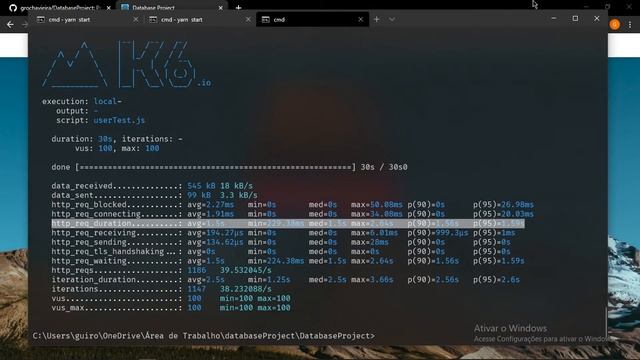Click terminal icon on first yarn start tab
Screen dimensions: 640x360
(x=41, y=20)
